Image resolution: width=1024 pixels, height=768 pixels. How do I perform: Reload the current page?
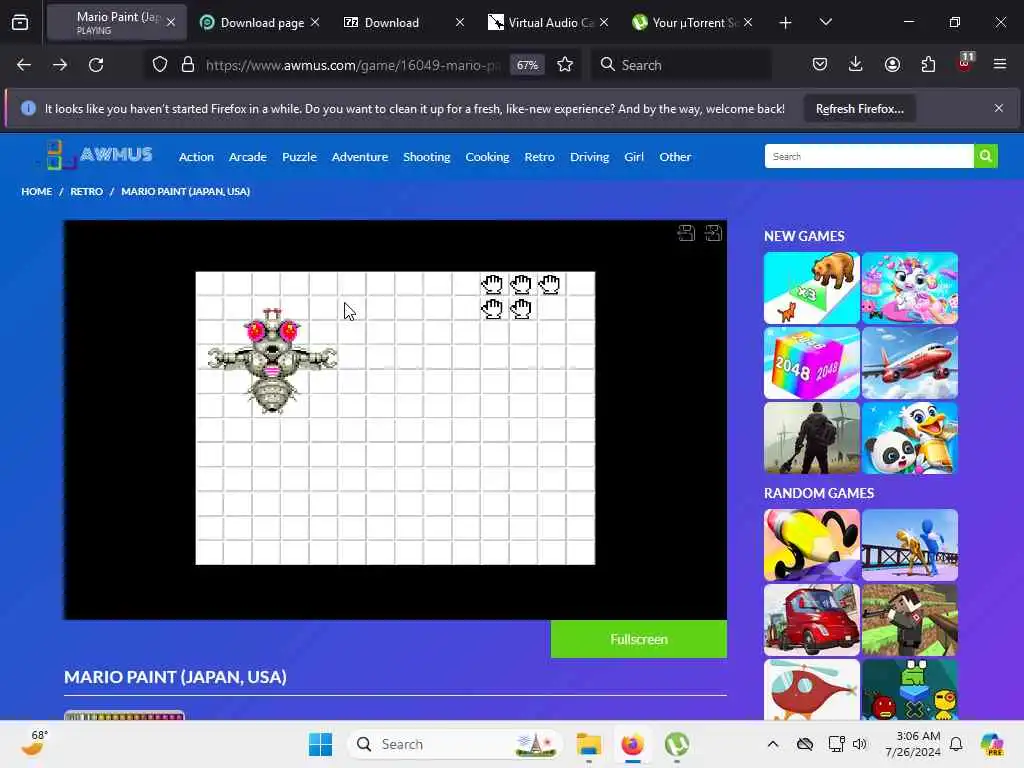(96, 65)
